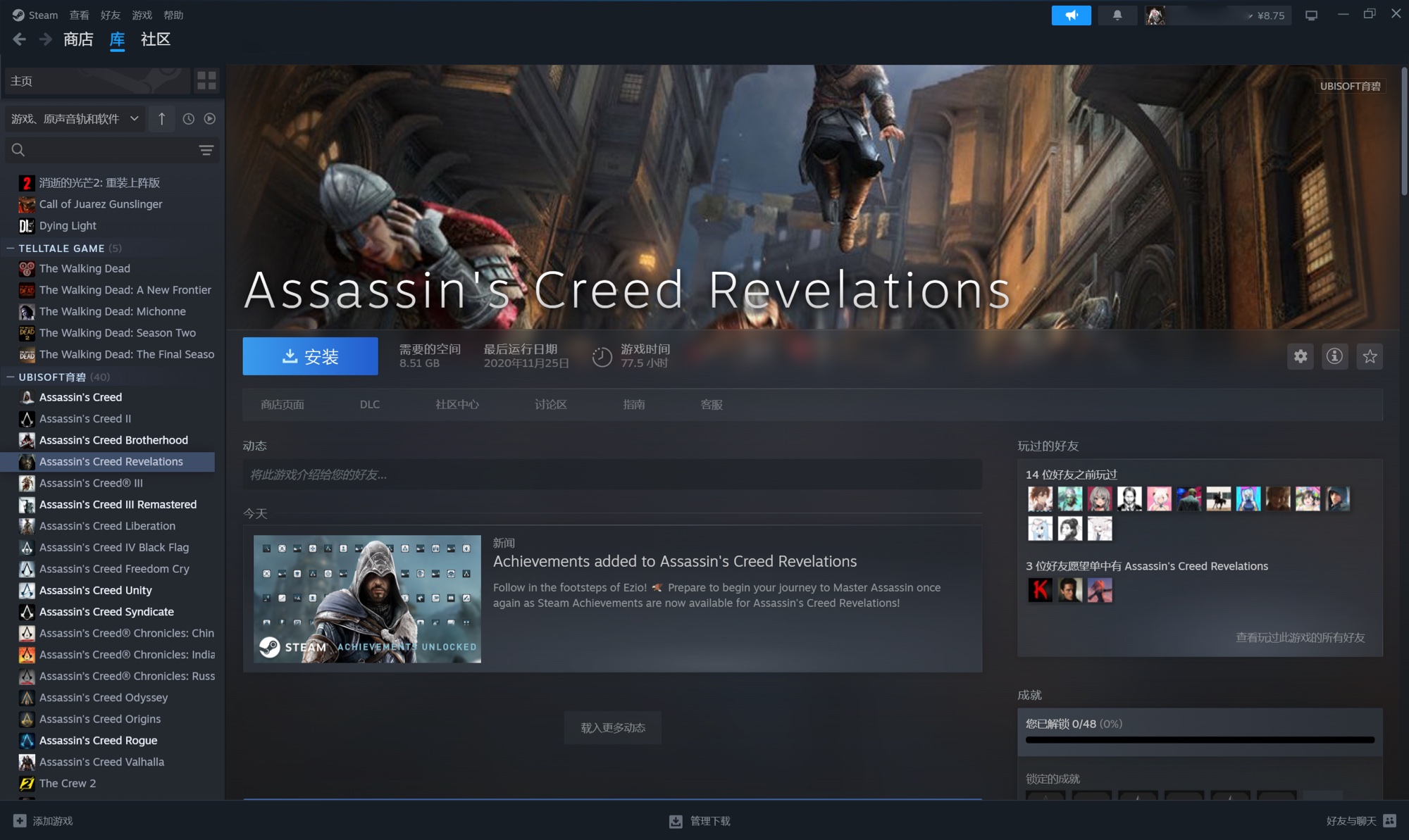Go to the 社区 tab

point(156,39)
